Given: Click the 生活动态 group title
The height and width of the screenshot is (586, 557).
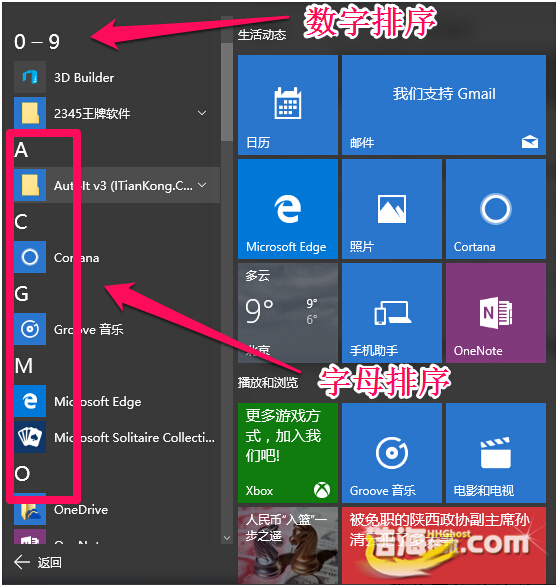Looking at the screenshot, I should (262, 35).
